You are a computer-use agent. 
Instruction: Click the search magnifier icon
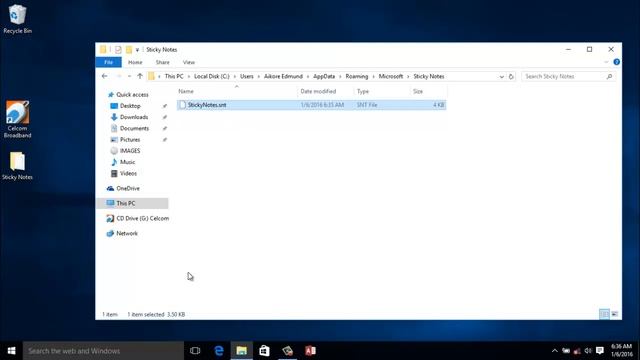tap(609, 76)
